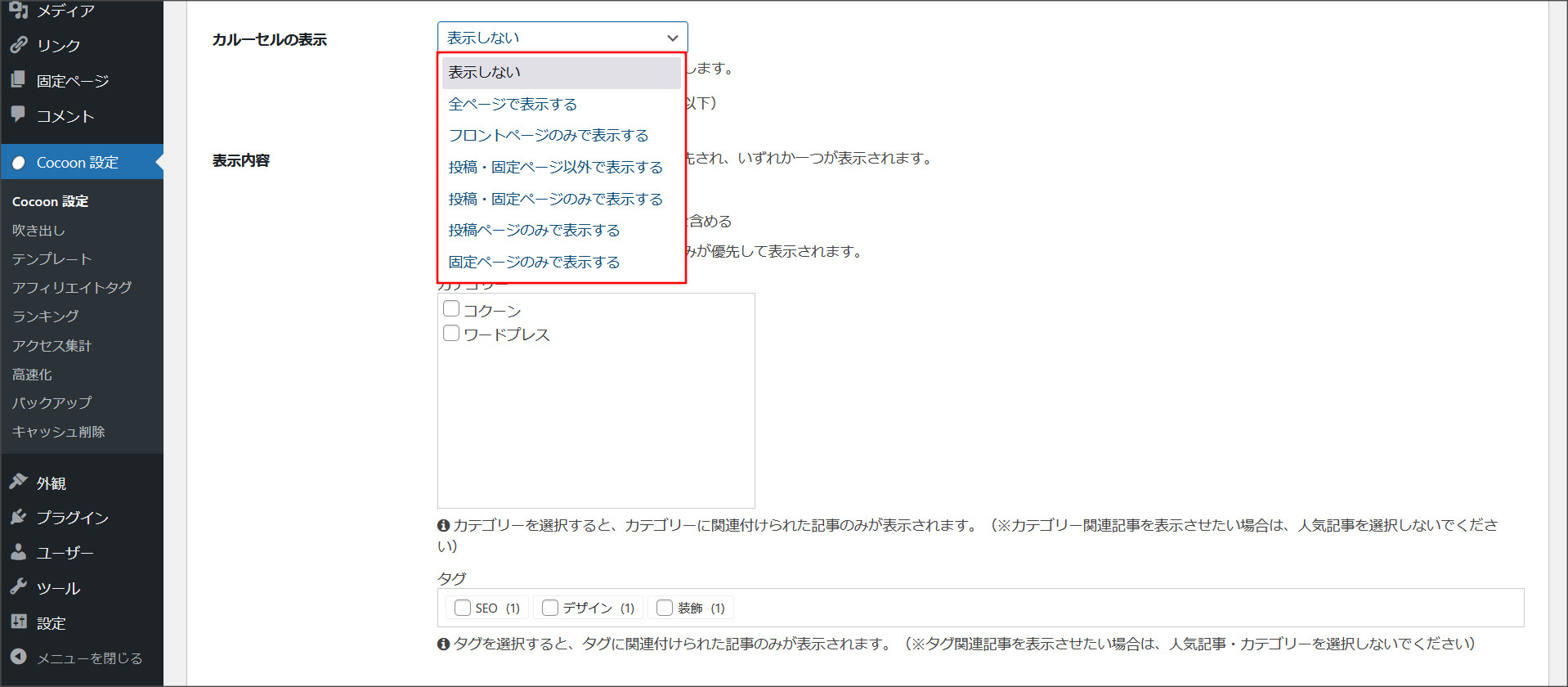Click the plug icon beside プラグイン
1568x687 pixels.
point(19,517)
